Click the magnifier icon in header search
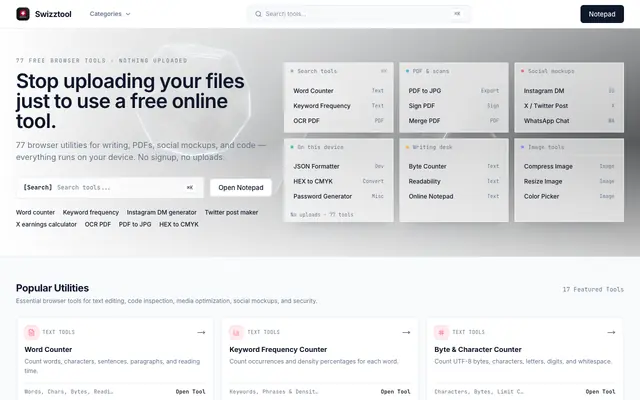Viewport: 640px width, 400px height. click(258, 14)
